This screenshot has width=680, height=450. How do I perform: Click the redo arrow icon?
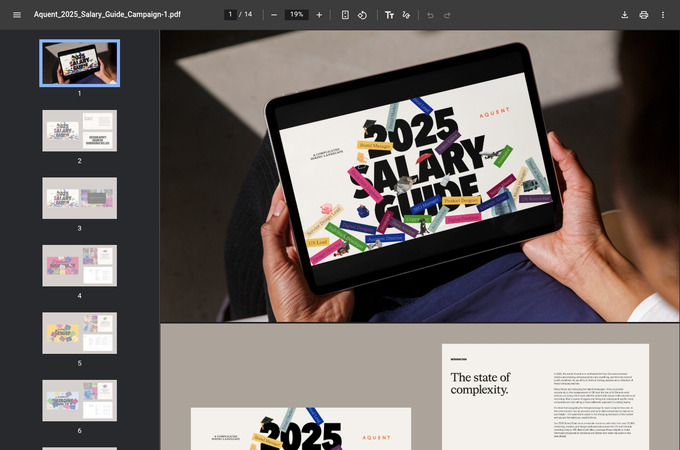[x=447, y=15]
